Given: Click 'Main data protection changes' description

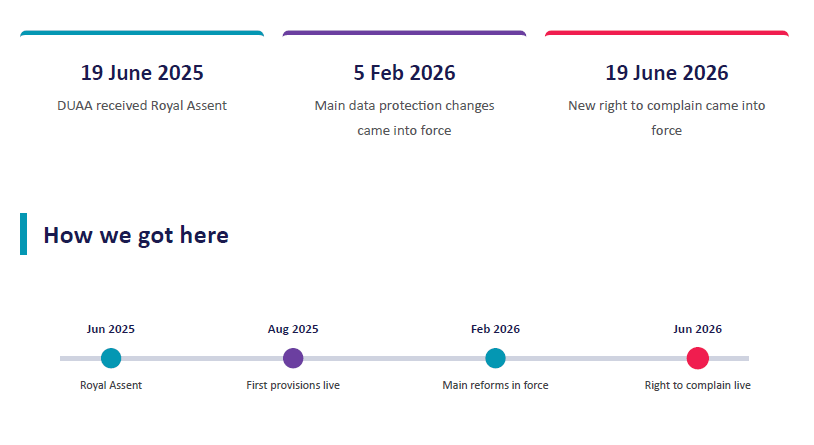Looking at the screenshot, I should (x=404, y=118).
